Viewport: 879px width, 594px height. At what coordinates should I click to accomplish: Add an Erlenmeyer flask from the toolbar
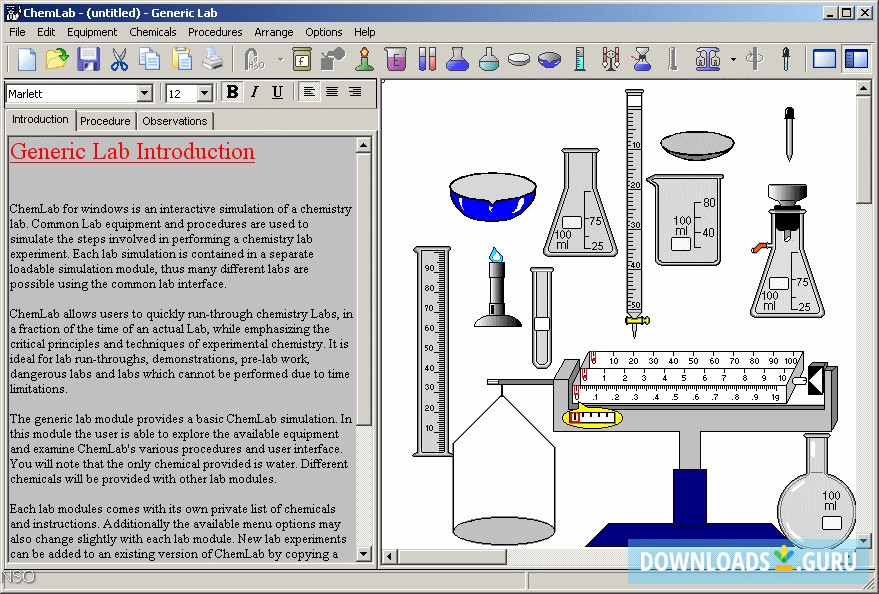[x=457, y=59]
